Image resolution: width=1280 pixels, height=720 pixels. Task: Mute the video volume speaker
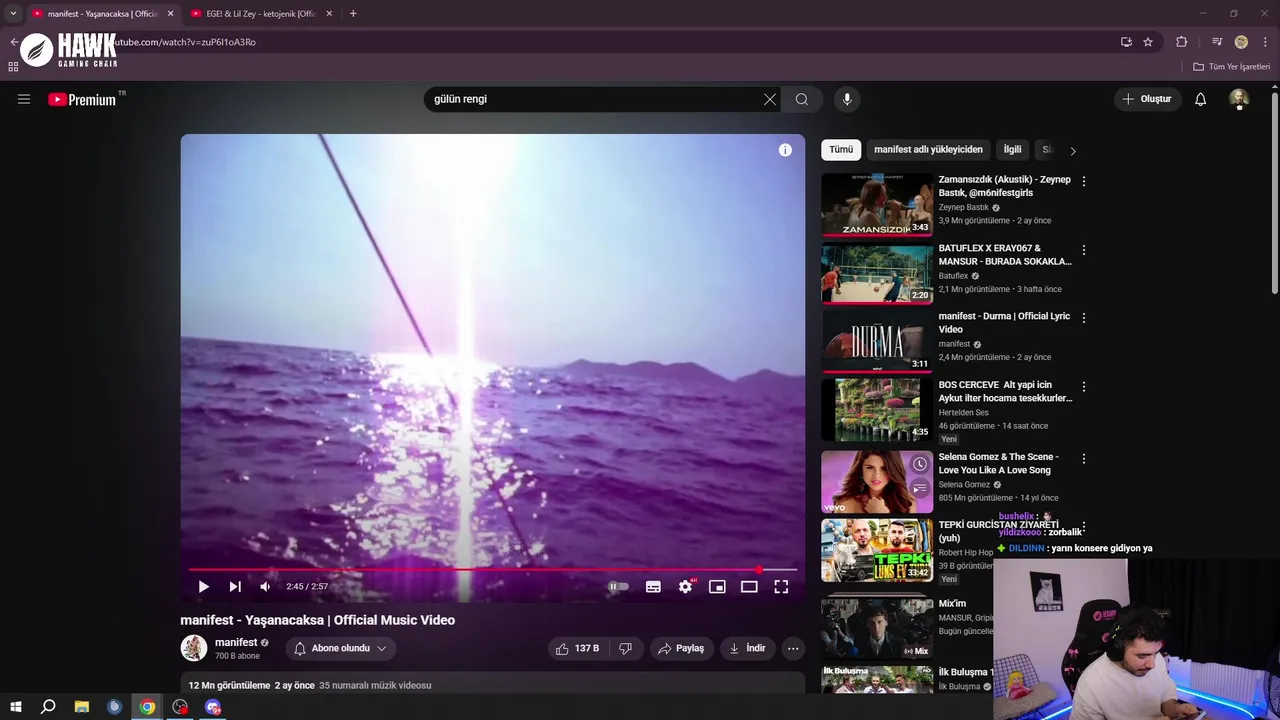click(265, 587)
